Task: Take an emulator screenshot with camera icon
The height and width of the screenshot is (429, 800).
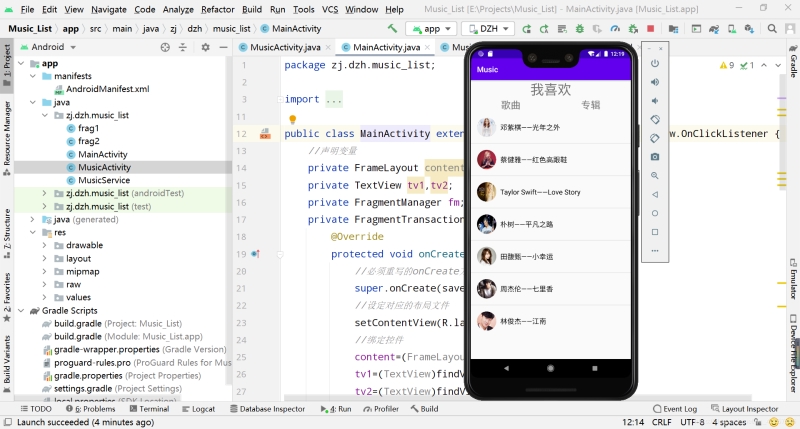Action: click(x=655, y=157)
